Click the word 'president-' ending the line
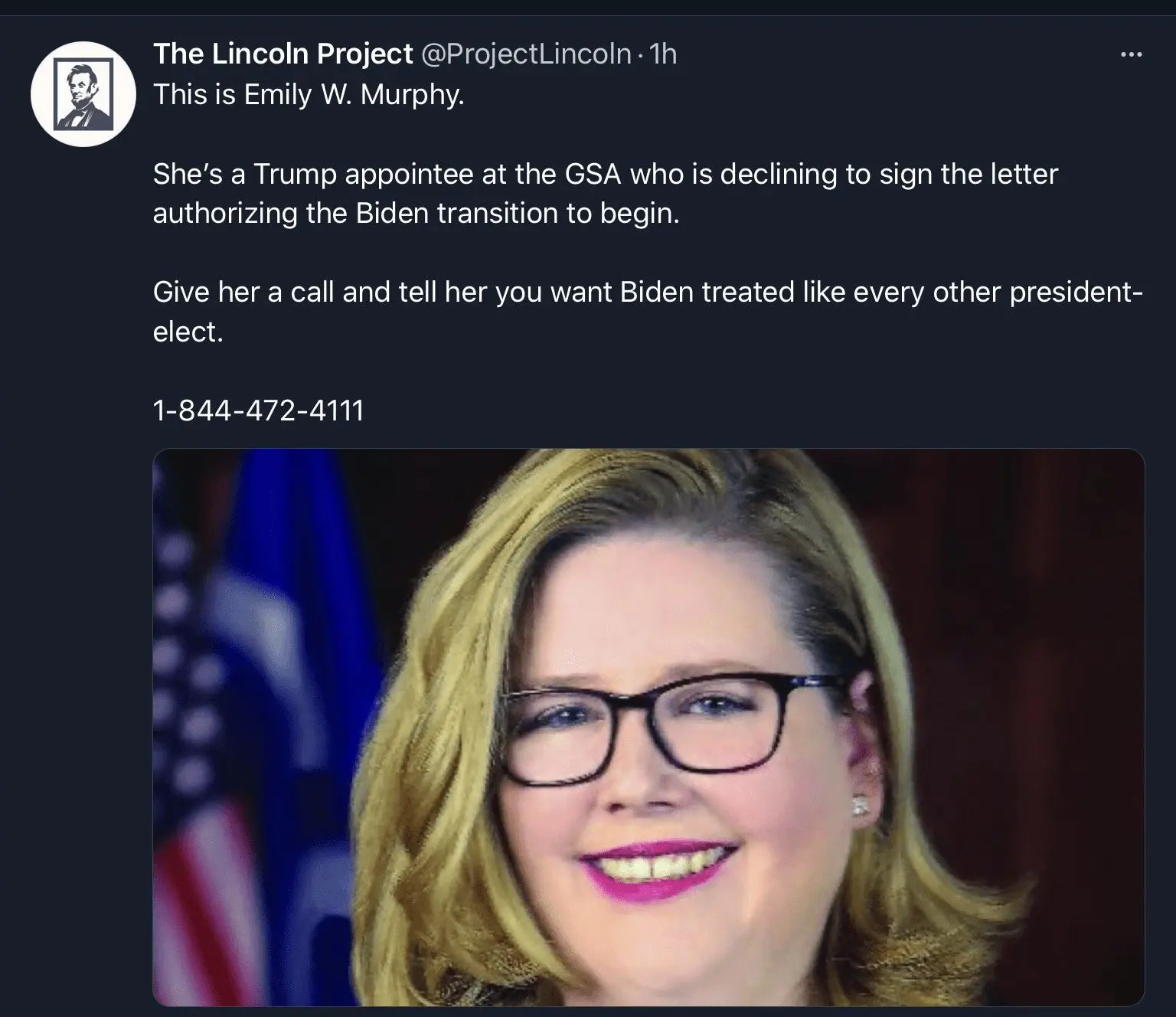 click(1076, 293)
